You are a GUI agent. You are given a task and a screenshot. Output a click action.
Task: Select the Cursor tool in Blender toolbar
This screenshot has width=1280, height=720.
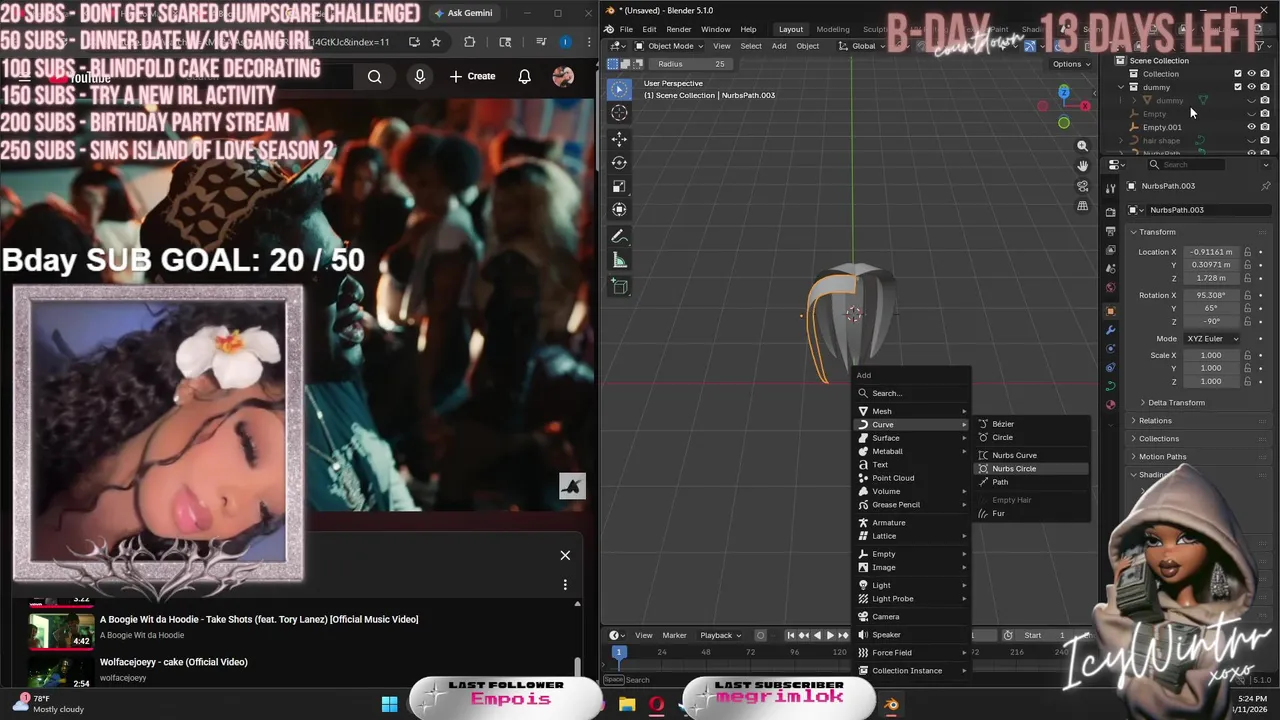tap(619, 113)
